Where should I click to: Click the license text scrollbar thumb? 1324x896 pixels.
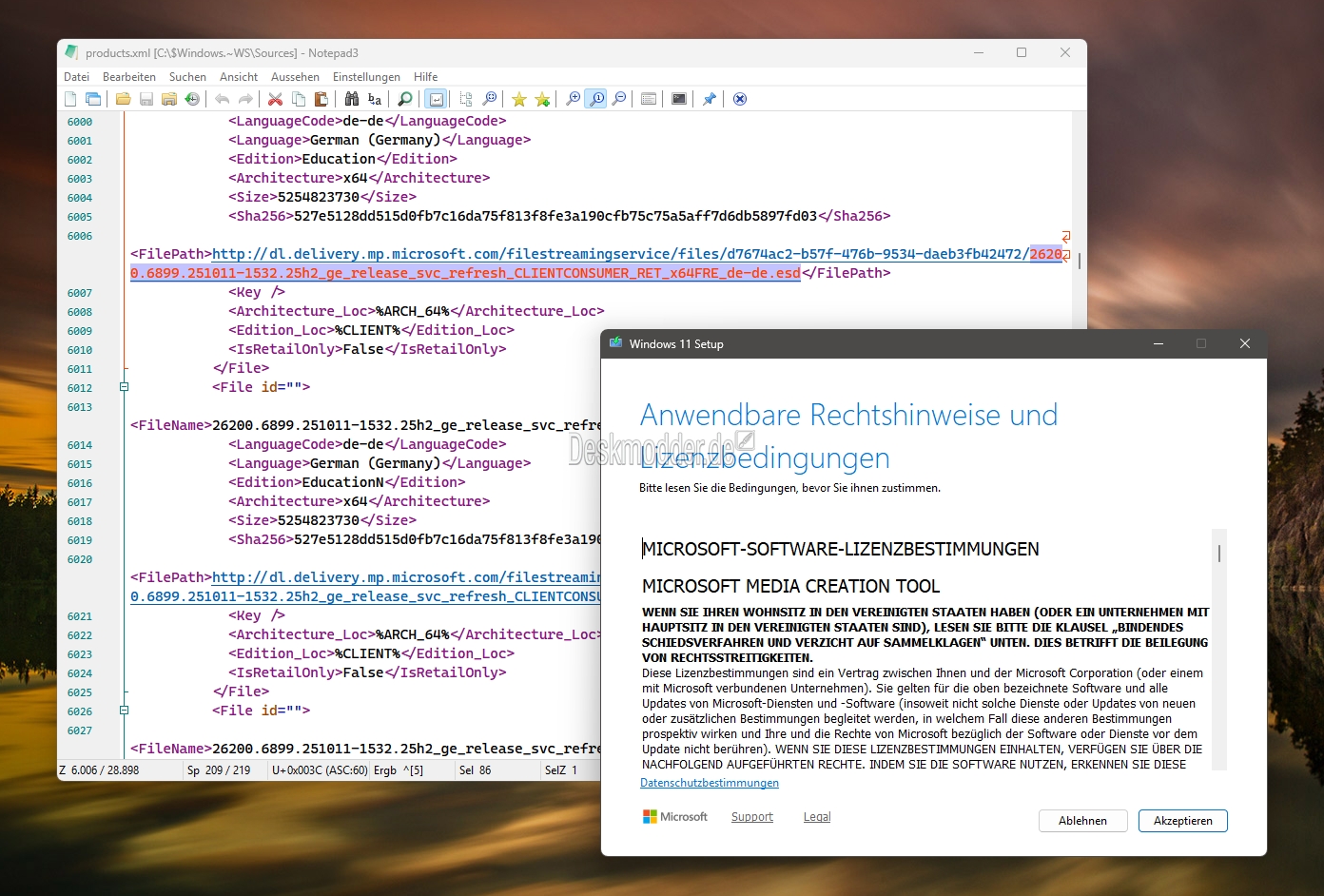click(x=1219, y=553)
